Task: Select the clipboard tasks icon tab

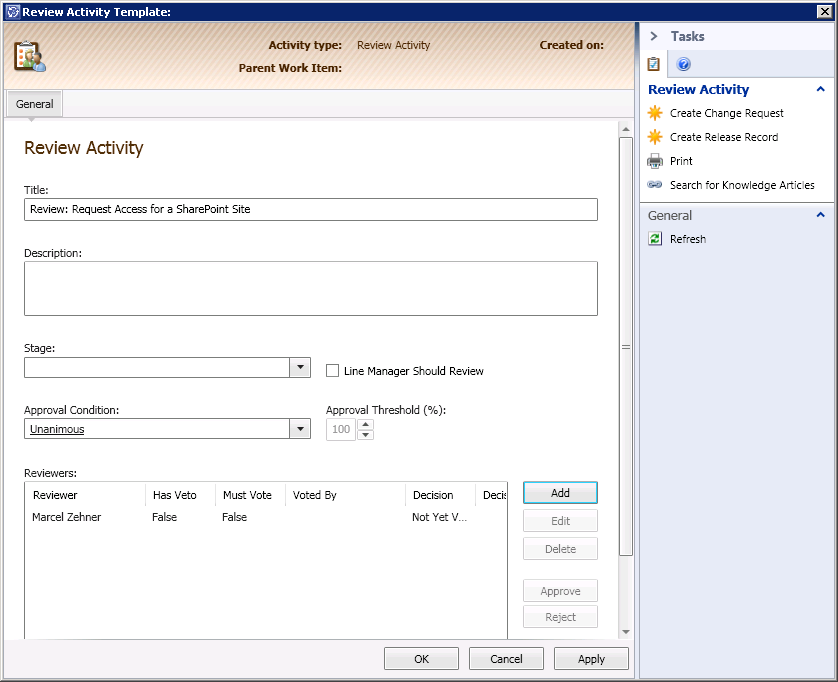Action: (654, 64)
